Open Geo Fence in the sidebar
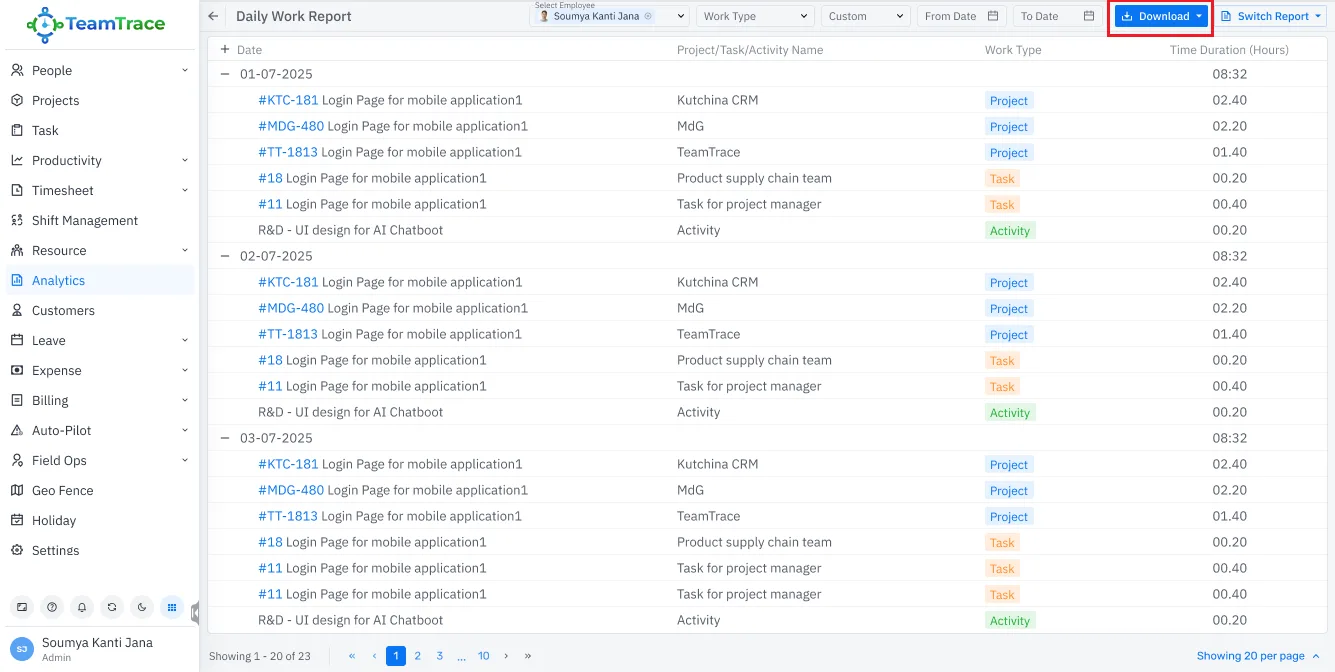The image size is (1335, 672). coord(62,490)
